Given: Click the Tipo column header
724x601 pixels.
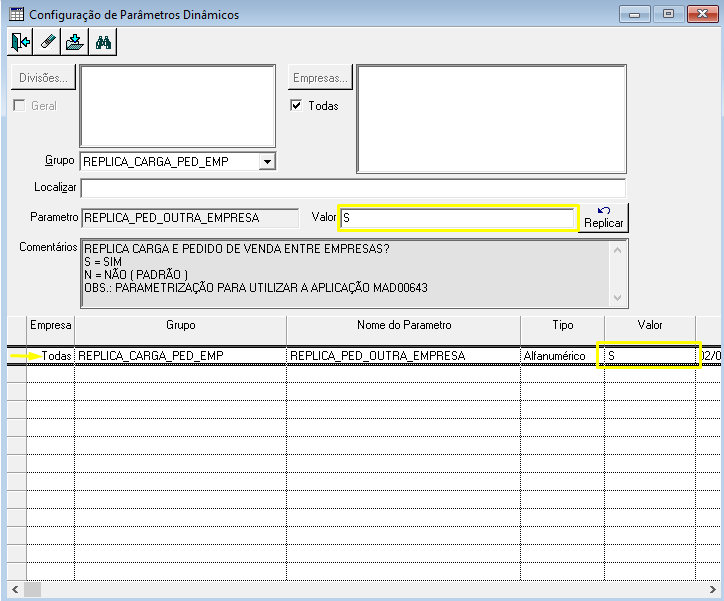Looking at the screenshot, I should [x=562, y=325].
